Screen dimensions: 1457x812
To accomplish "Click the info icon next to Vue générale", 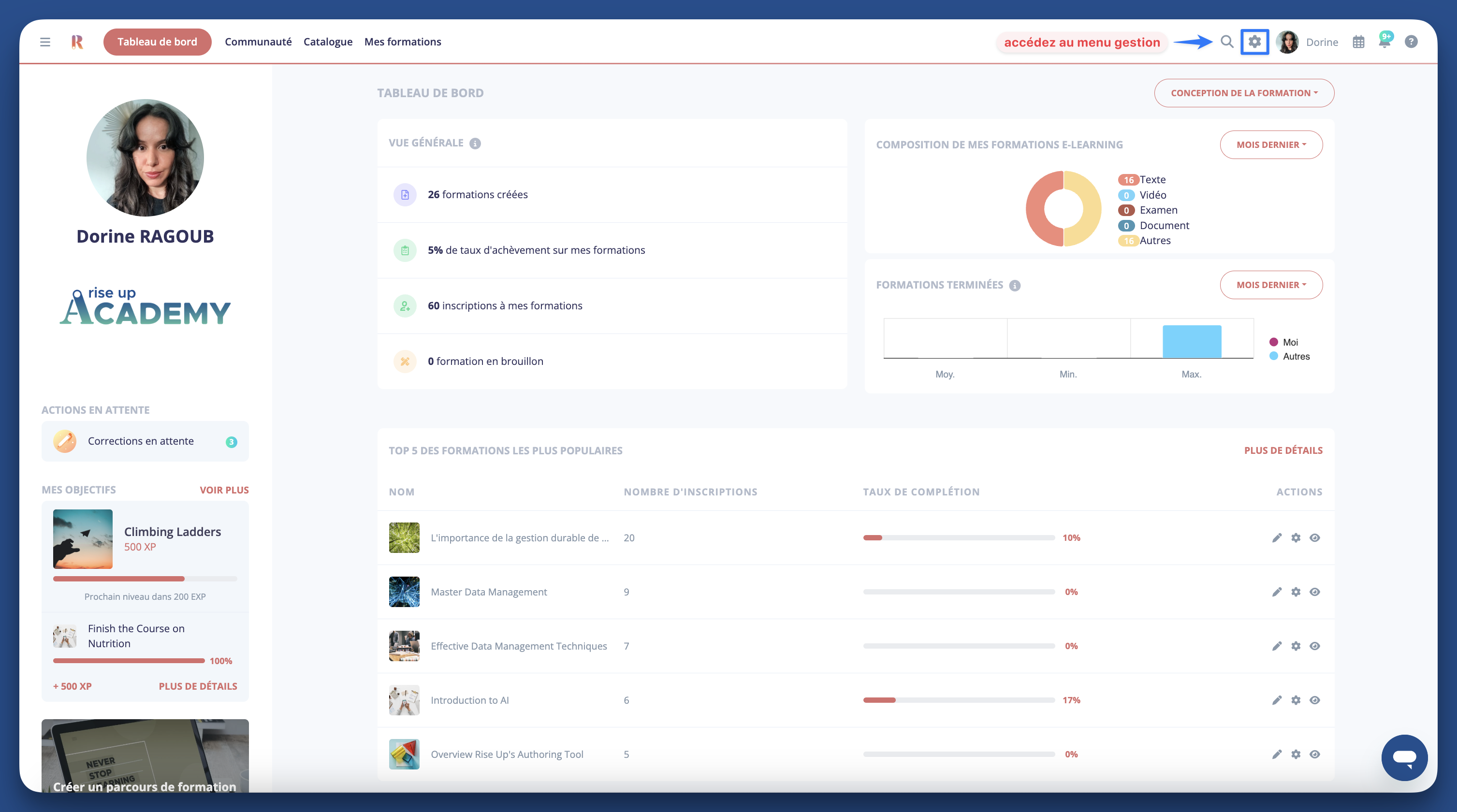I will coord(475,143).
